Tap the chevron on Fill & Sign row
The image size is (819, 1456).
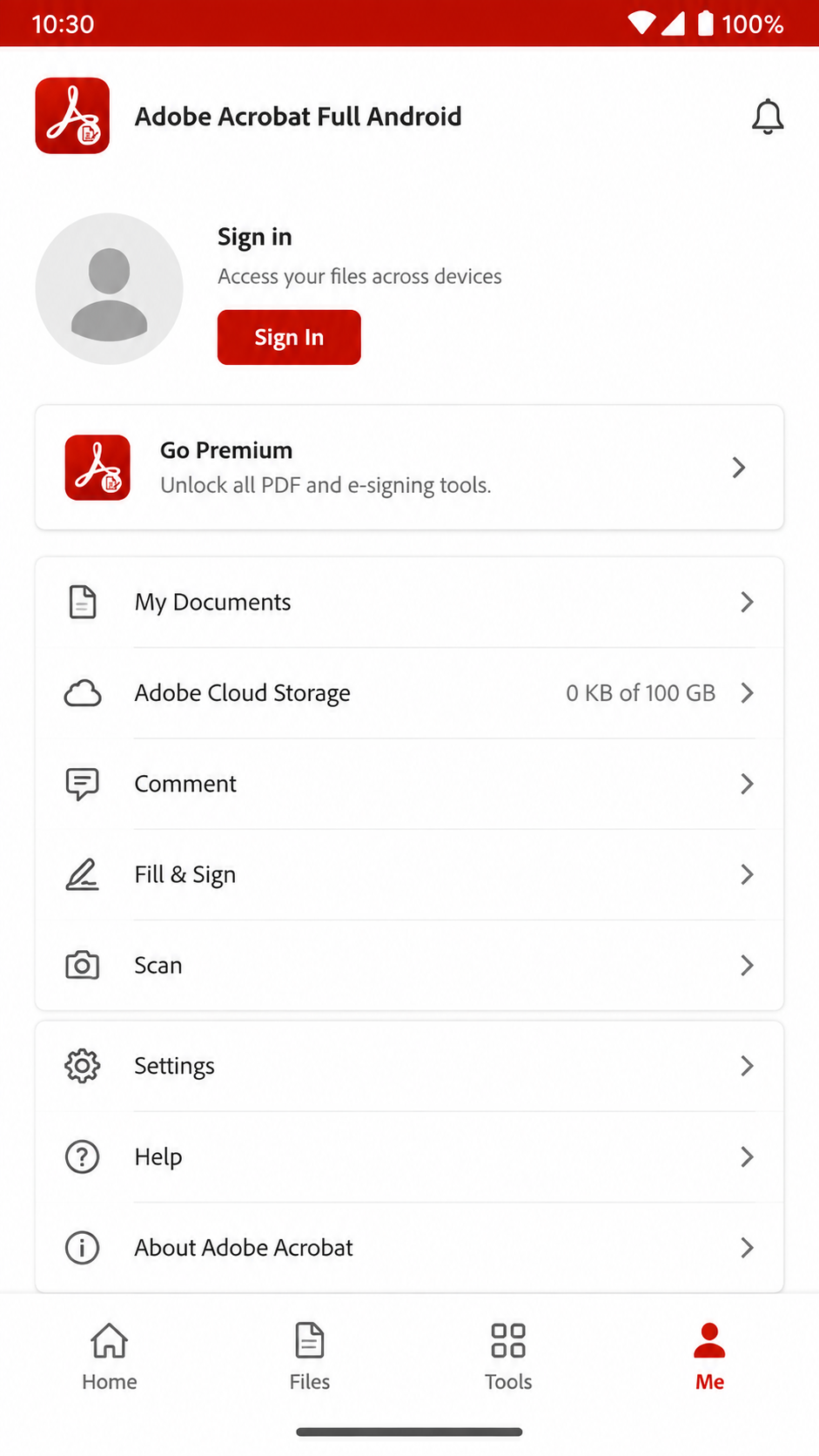pos(747,874)
